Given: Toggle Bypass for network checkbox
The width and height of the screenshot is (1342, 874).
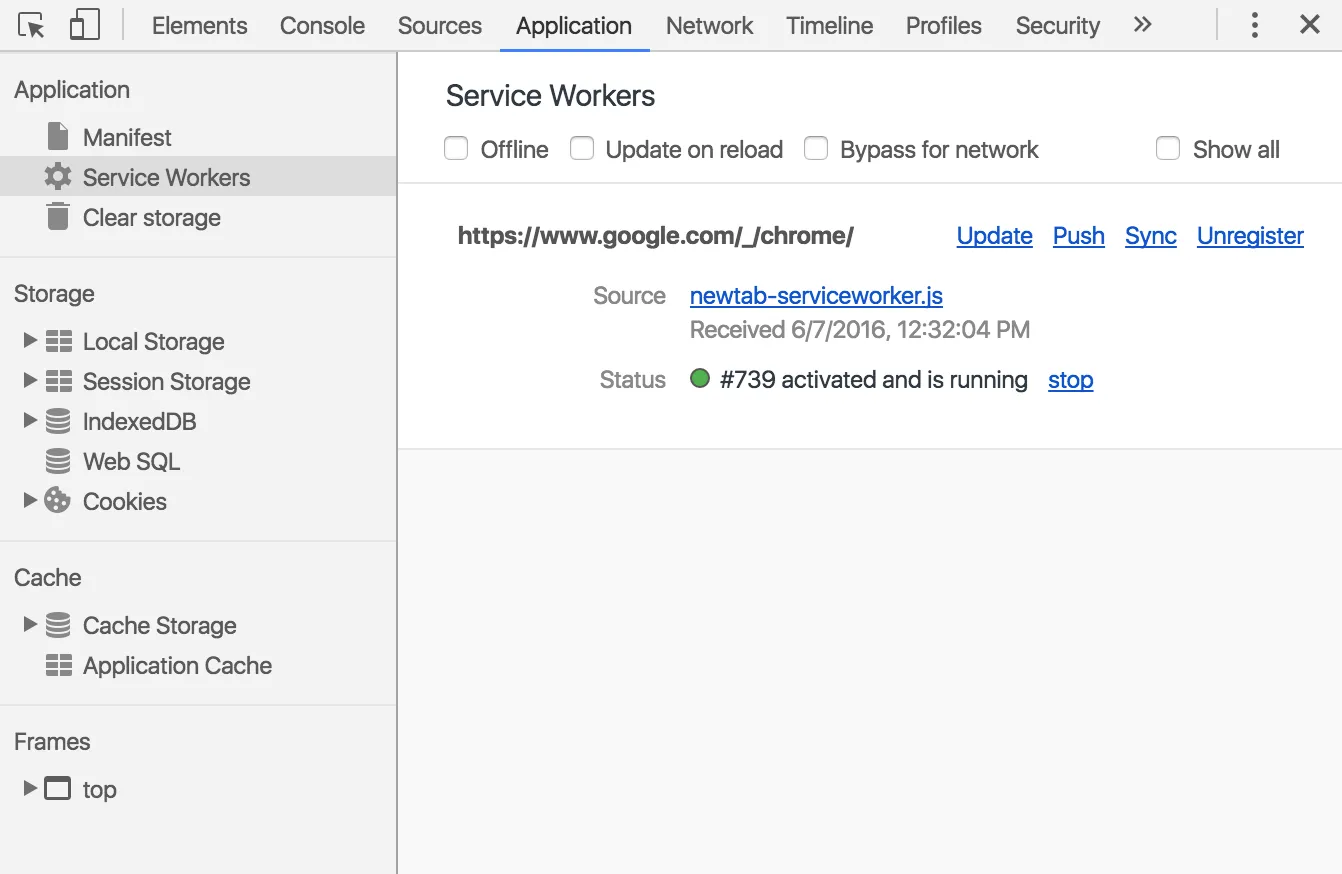Looking at the screenshot, I should pyautogui.click(x=816, y=149).
